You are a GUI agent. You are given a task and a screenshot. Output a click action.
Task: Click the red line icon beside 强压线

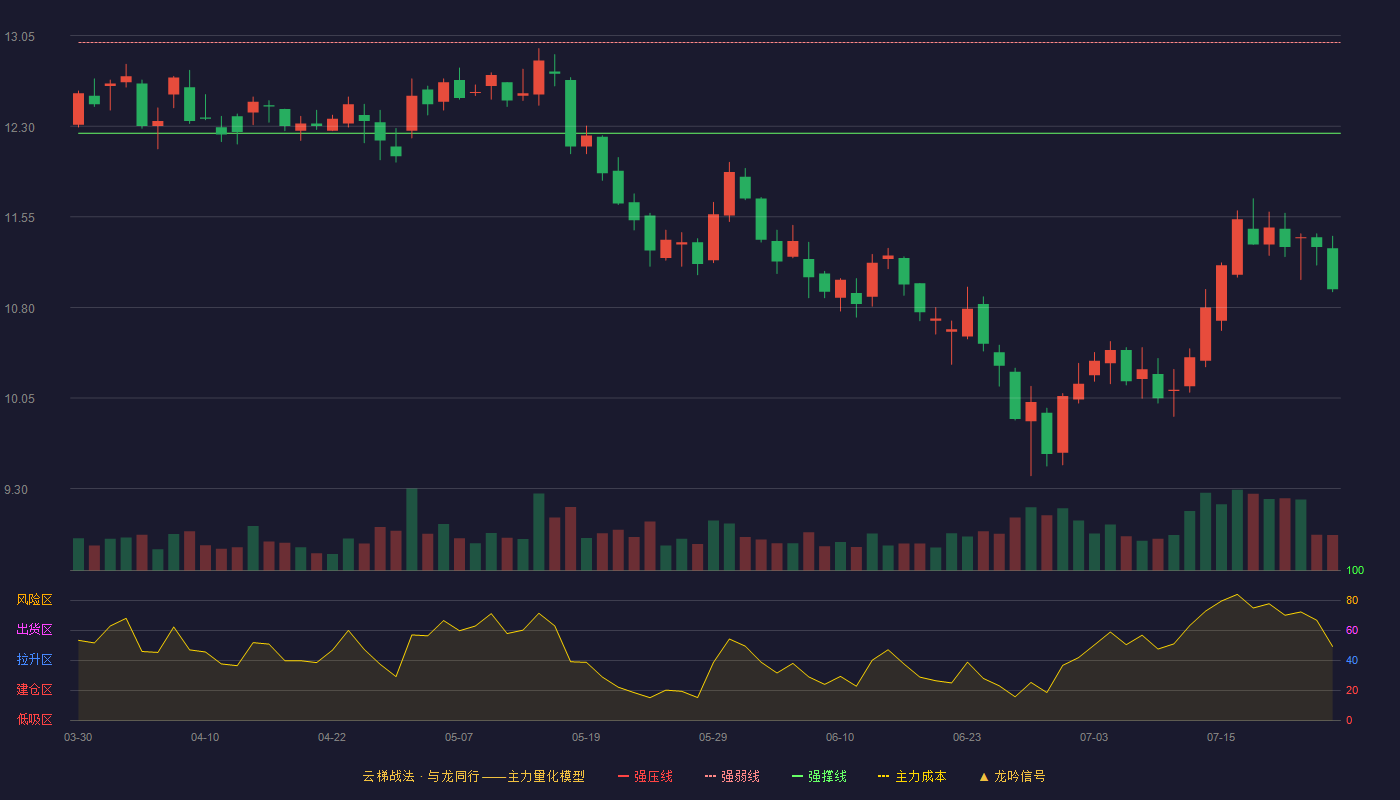coord(624,776)
